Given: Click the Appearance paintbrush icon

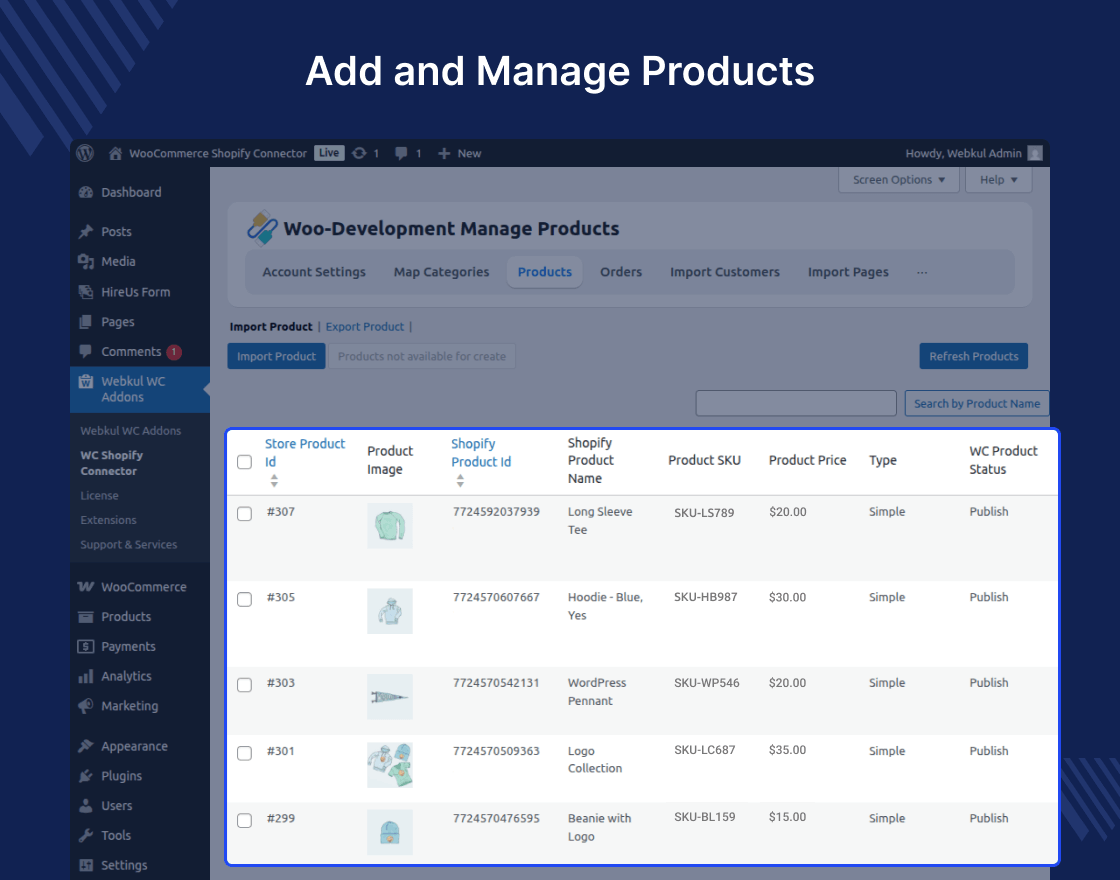Looking at the screenshot, I should click(86, 746).
